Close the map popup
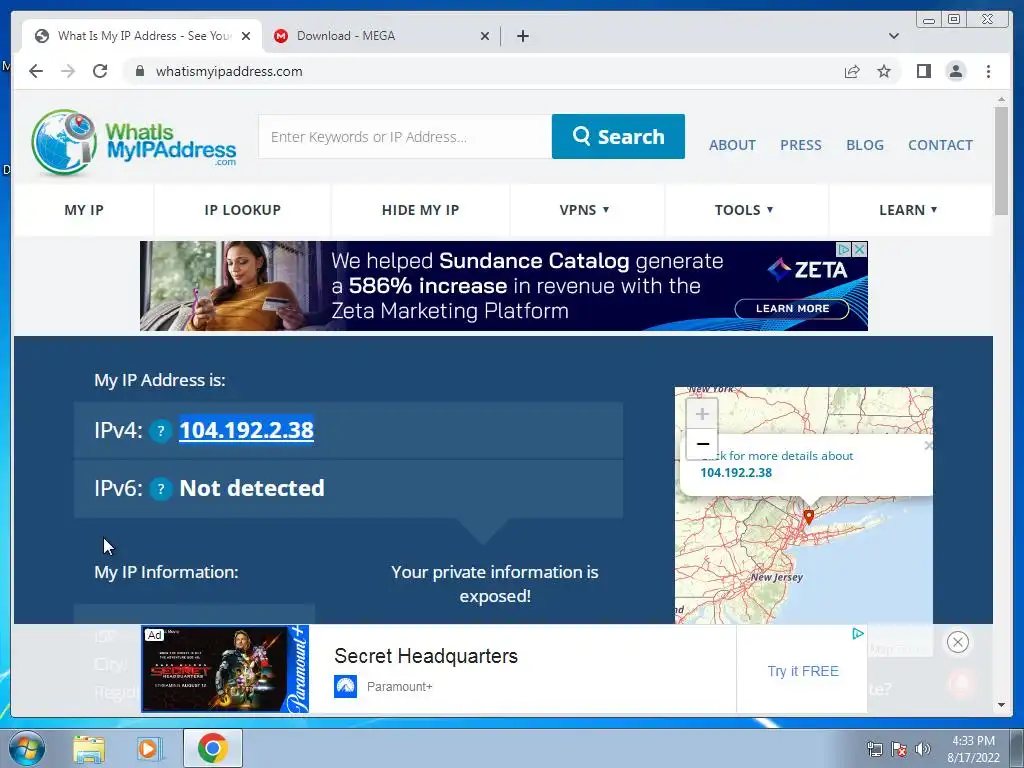1024x768 pixels. (x=928, y=445)
